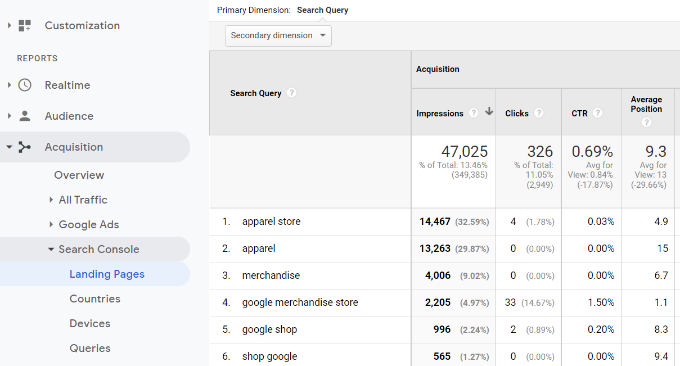680x366 pixels.
Task: Click the 1.50% CTR value
Action: click(x=601, y=302)
